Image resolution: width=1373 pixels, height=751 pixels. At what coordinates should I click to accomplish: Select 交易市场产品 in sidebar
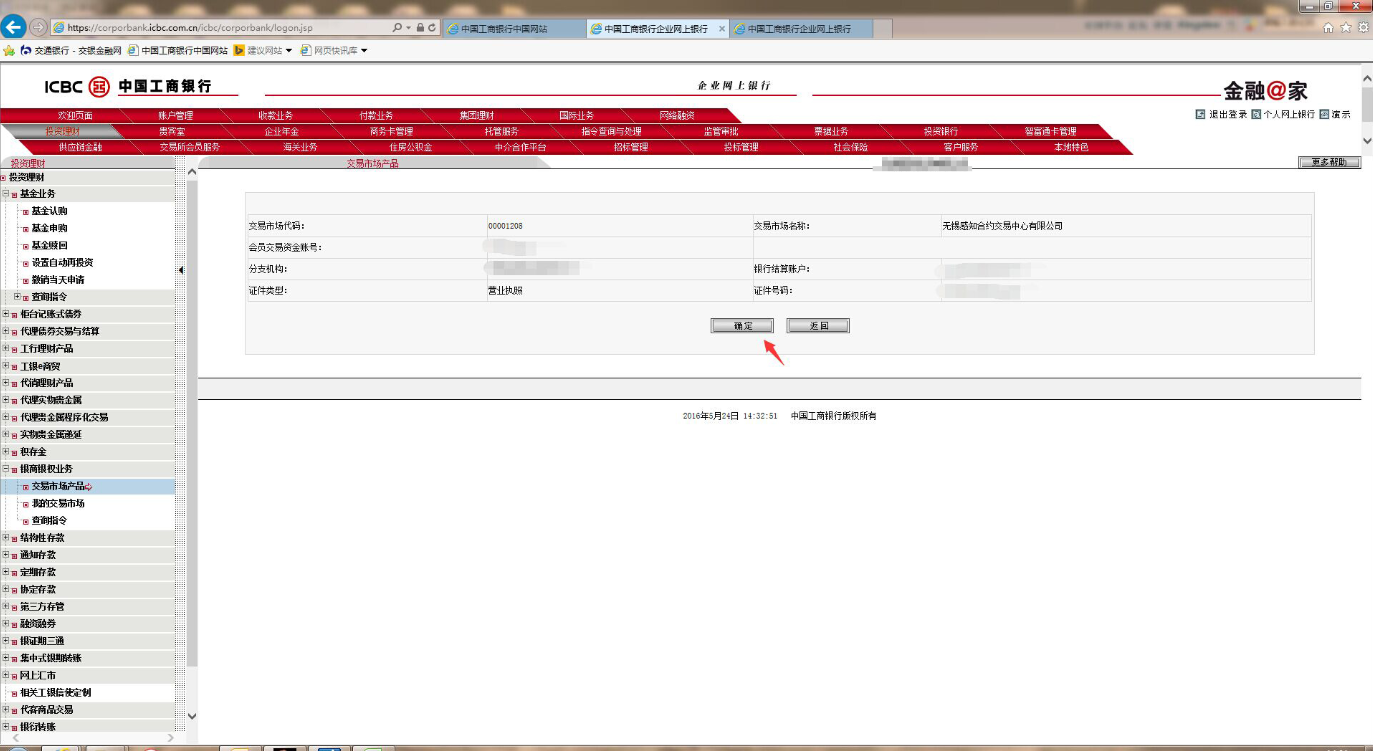tap(58, 486)
